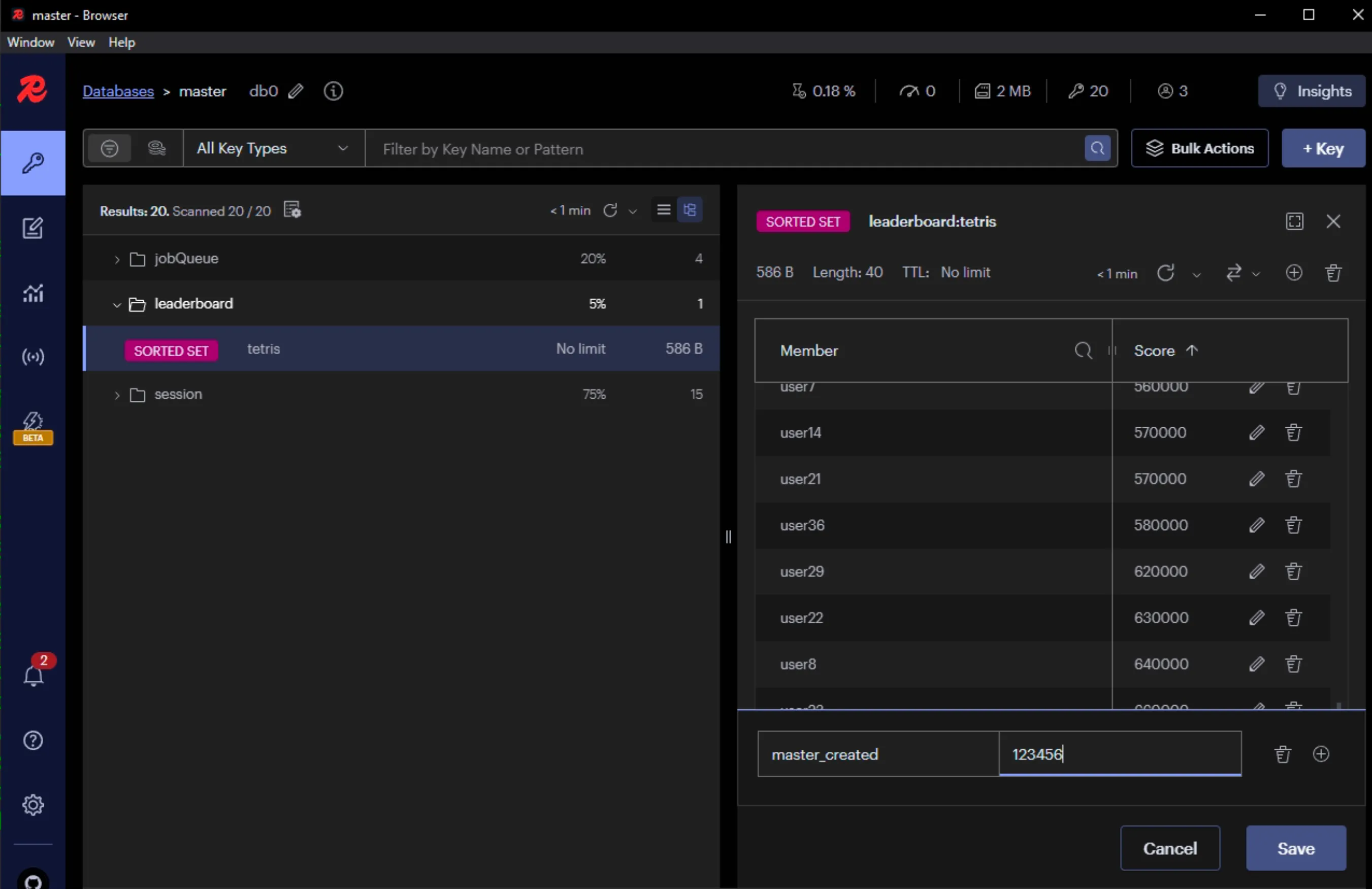Close the leaderboard:tetris key panel
Viewport: 1372px width, 889px height.
(1333, 221)
